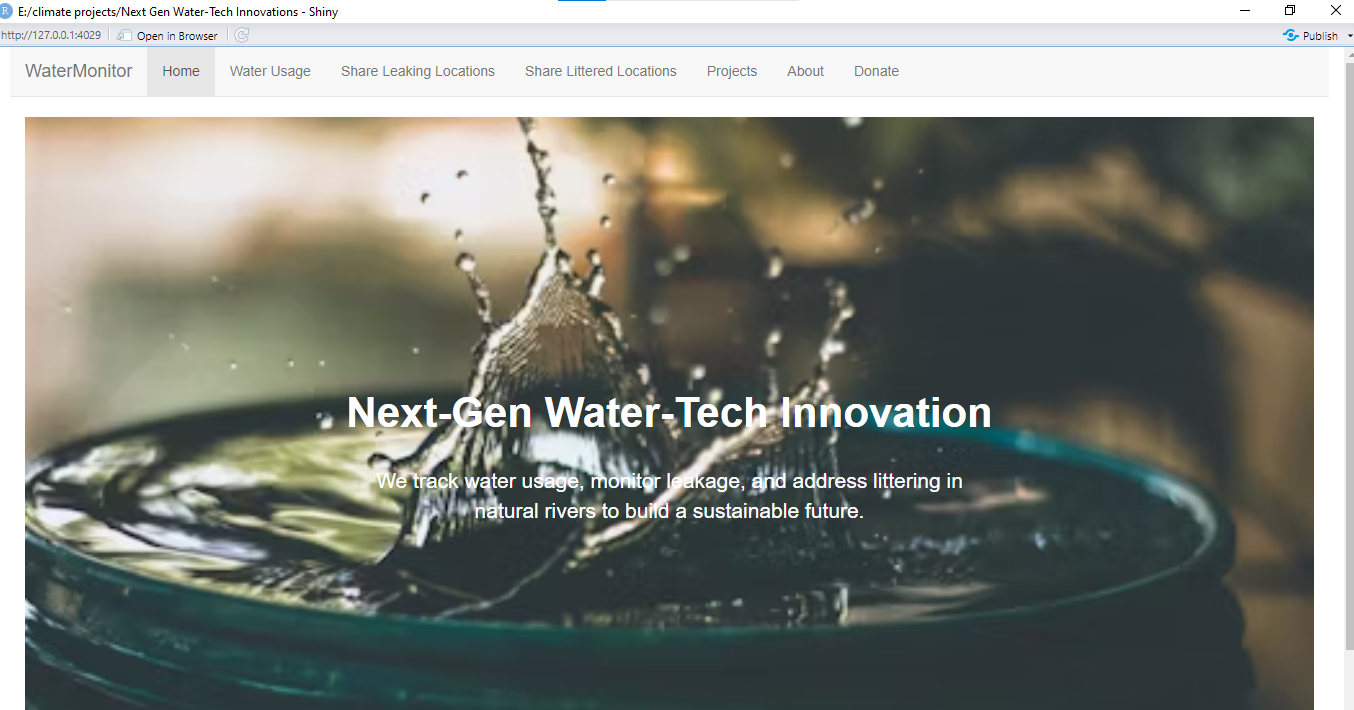Click the blue R logo in title bar
The image size is (1354, 710).
click(x=6, y=11)
